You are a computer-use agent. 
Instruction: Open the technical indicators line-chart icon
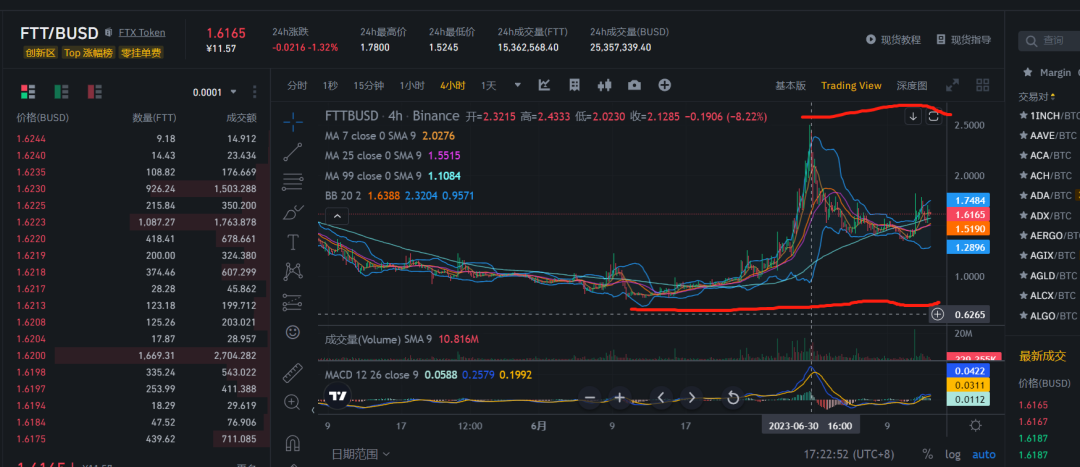tap(544, 85)
